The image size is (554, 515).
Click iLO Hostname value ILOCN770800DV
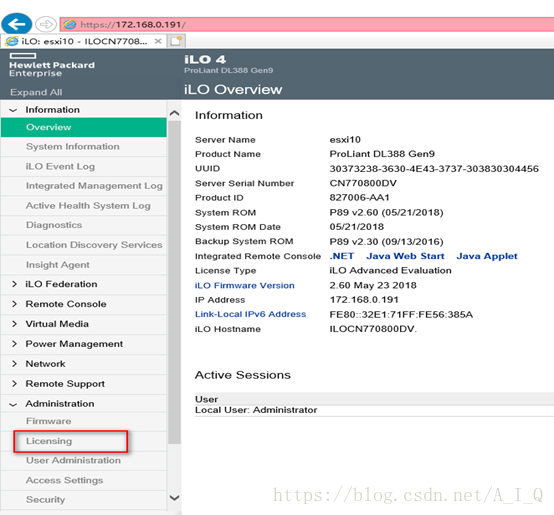pos(373,329)
